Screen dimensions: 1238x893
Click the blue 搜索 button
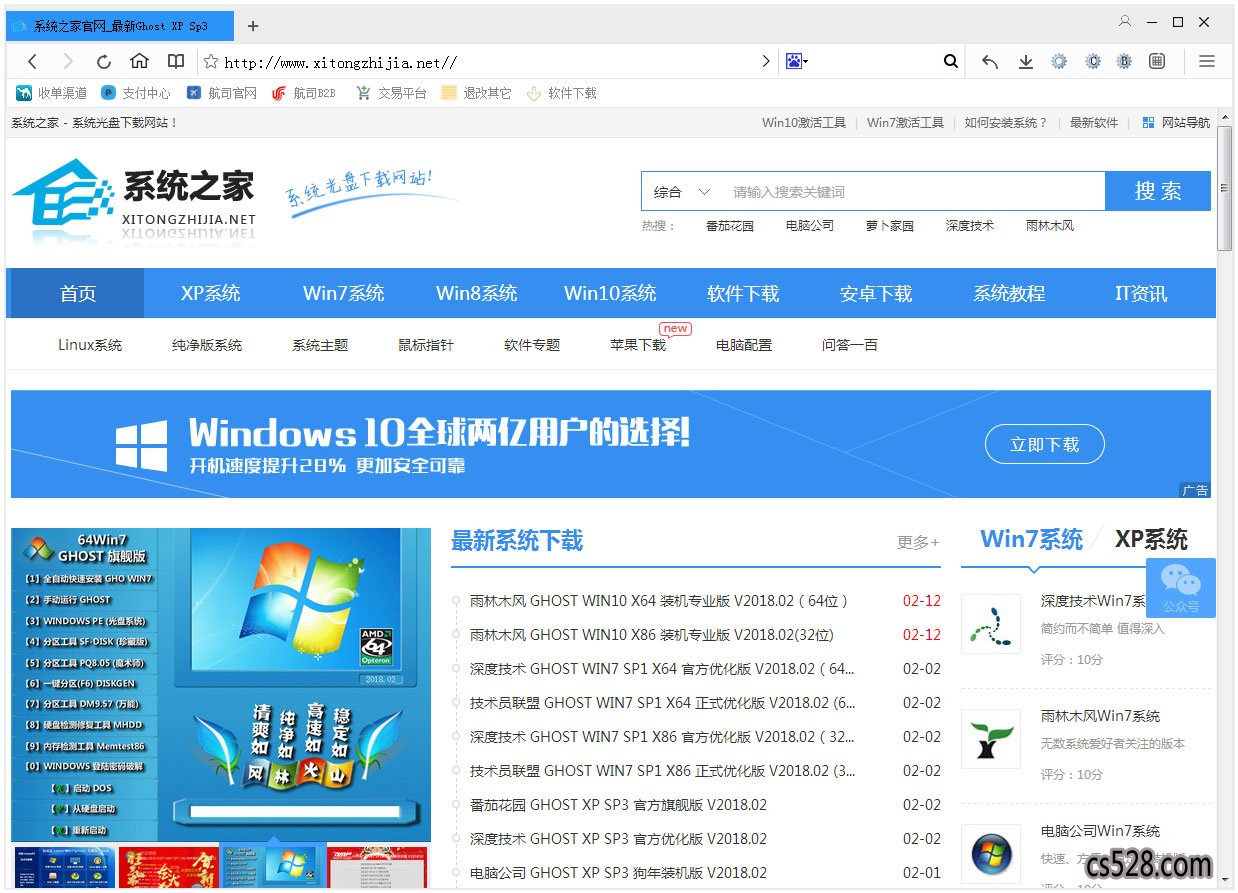pyautogui.click(x=1158, y=191)
